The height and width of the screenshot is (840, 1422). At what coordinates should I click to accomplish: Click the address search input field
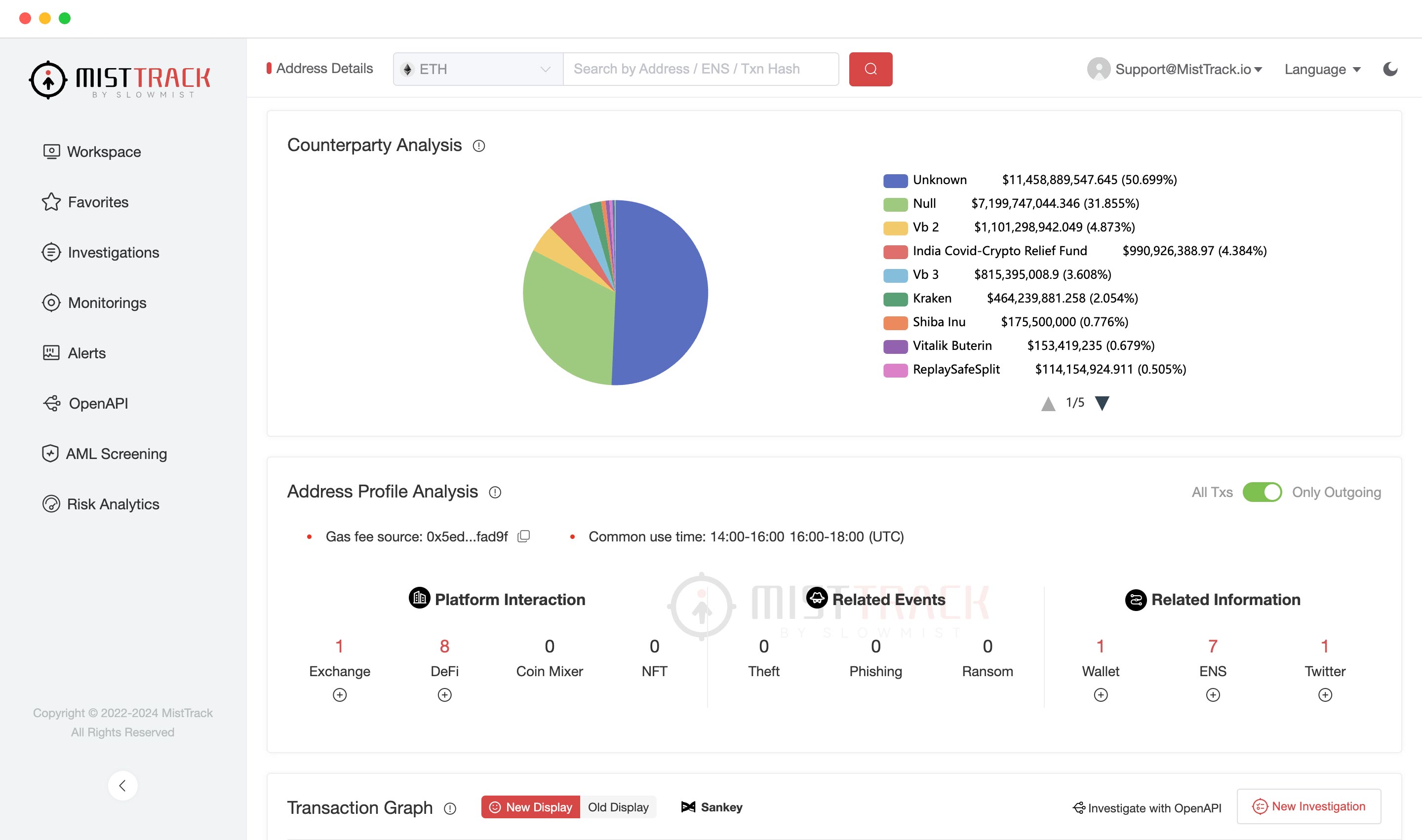click(701, 69)
